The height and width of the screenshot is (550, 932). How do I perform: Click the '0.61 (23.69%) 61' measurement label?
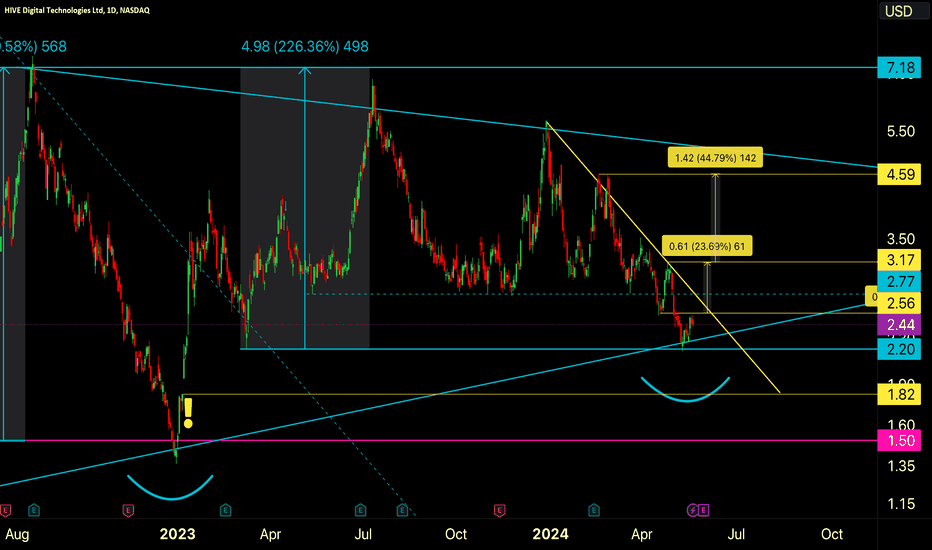point(707,246)
